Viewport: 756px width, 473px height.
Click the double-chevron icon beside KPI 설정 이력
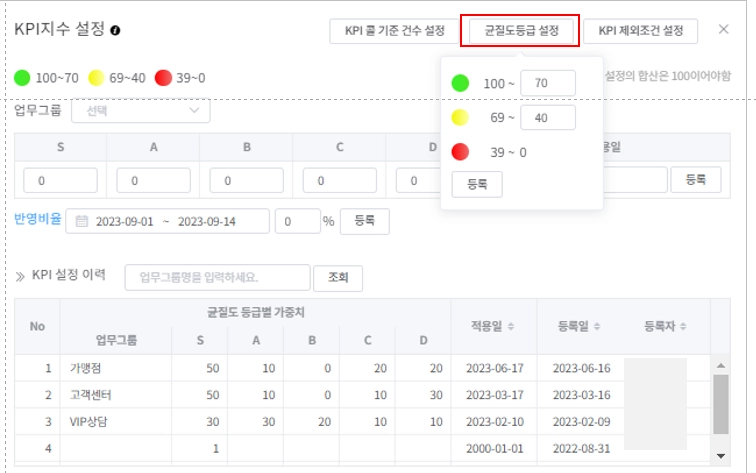point(20,276)
